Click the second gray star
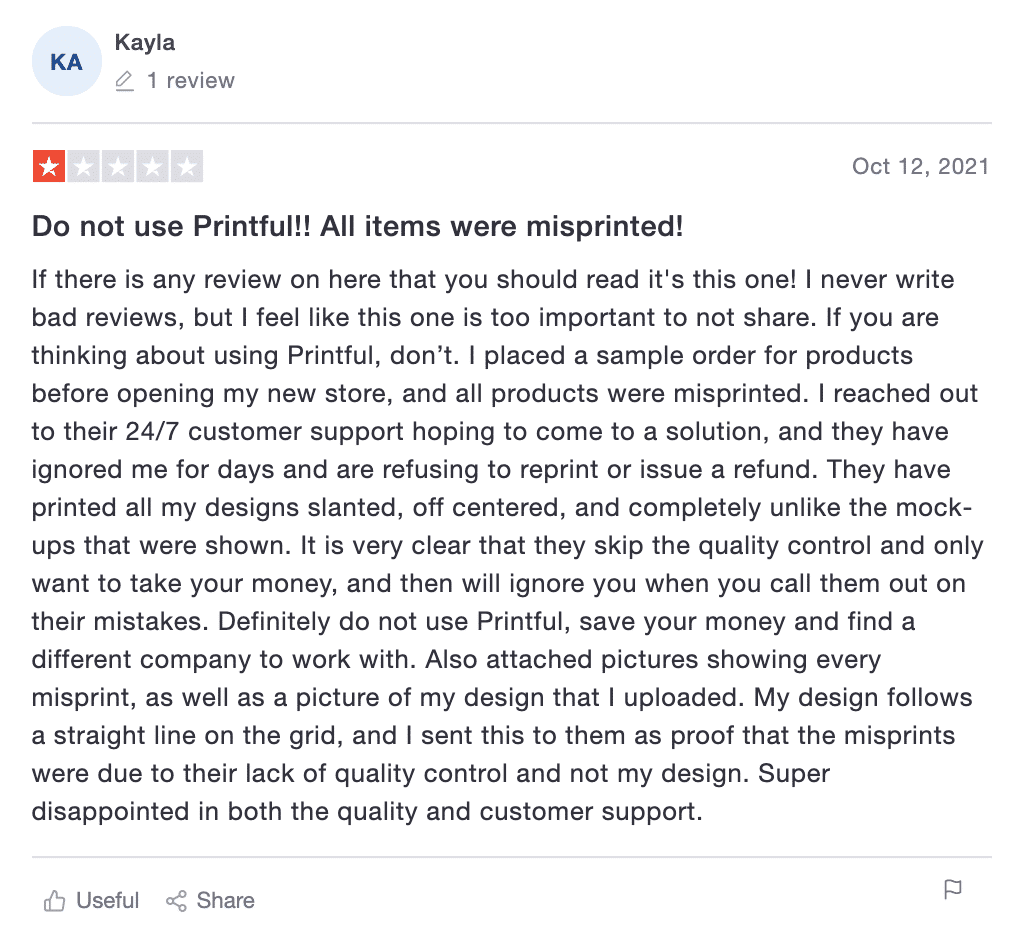 click(83, 166)
